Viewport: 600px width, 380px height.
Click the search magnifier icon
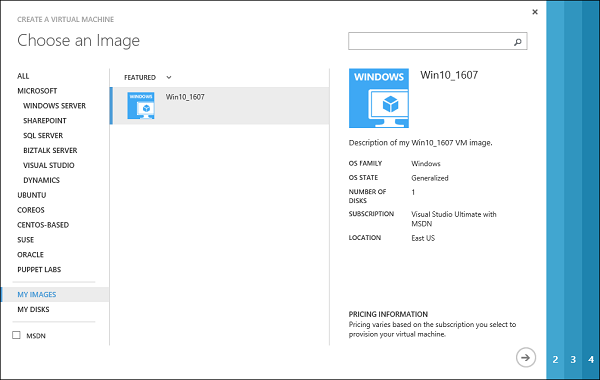[x=518, y=42]
